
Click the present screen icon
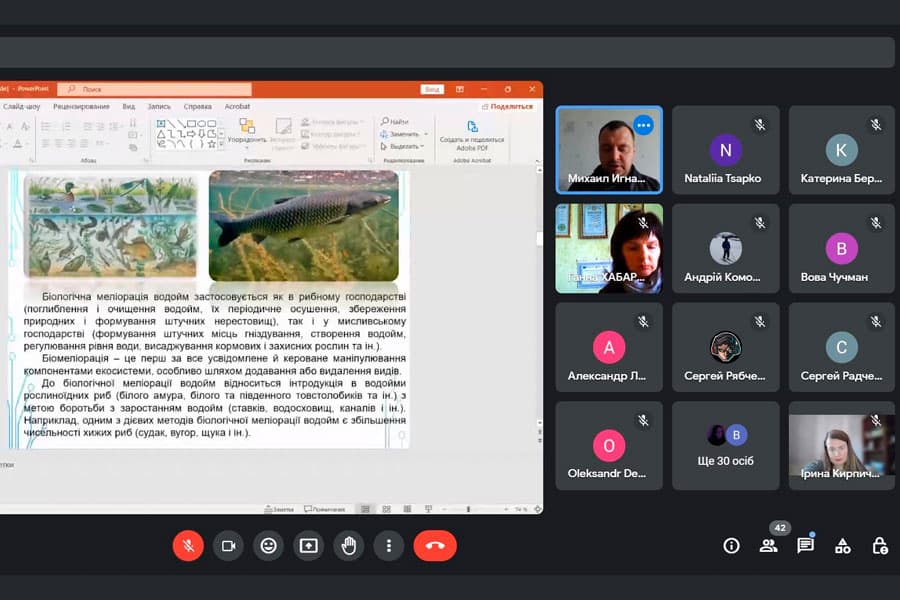coord(308,545)
